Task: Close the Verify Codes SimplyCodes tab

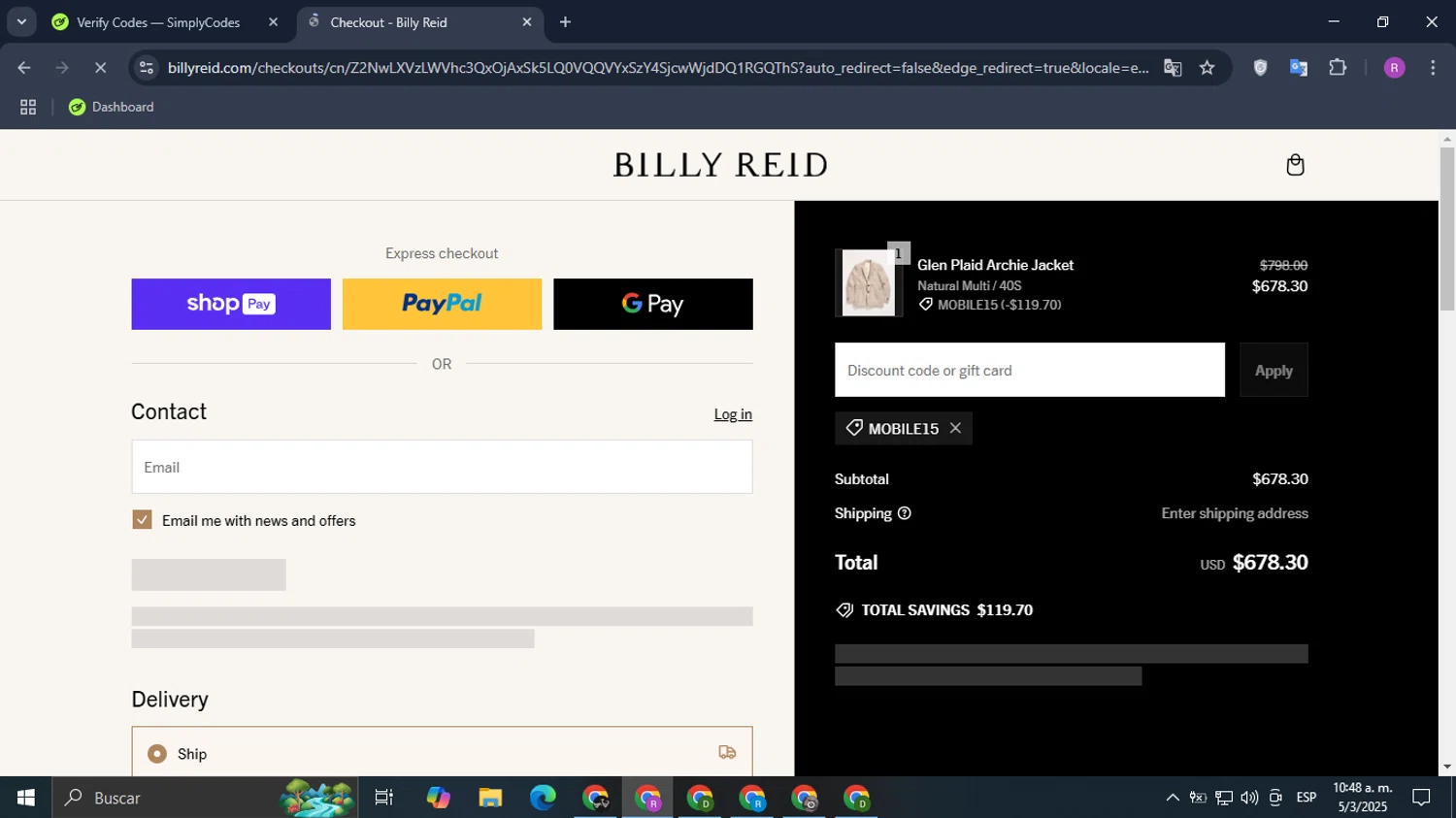Action: pos(273,22)
